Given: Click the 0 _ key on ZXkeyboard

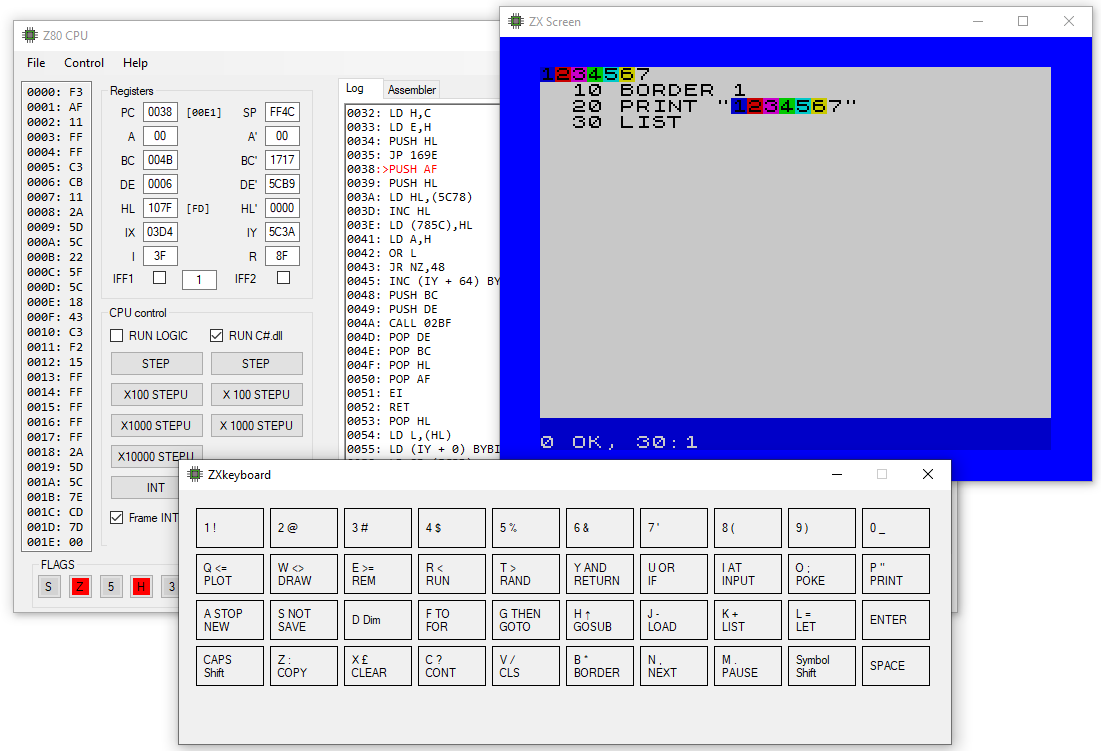Looking at the screenshot, I should click(896, 528).
